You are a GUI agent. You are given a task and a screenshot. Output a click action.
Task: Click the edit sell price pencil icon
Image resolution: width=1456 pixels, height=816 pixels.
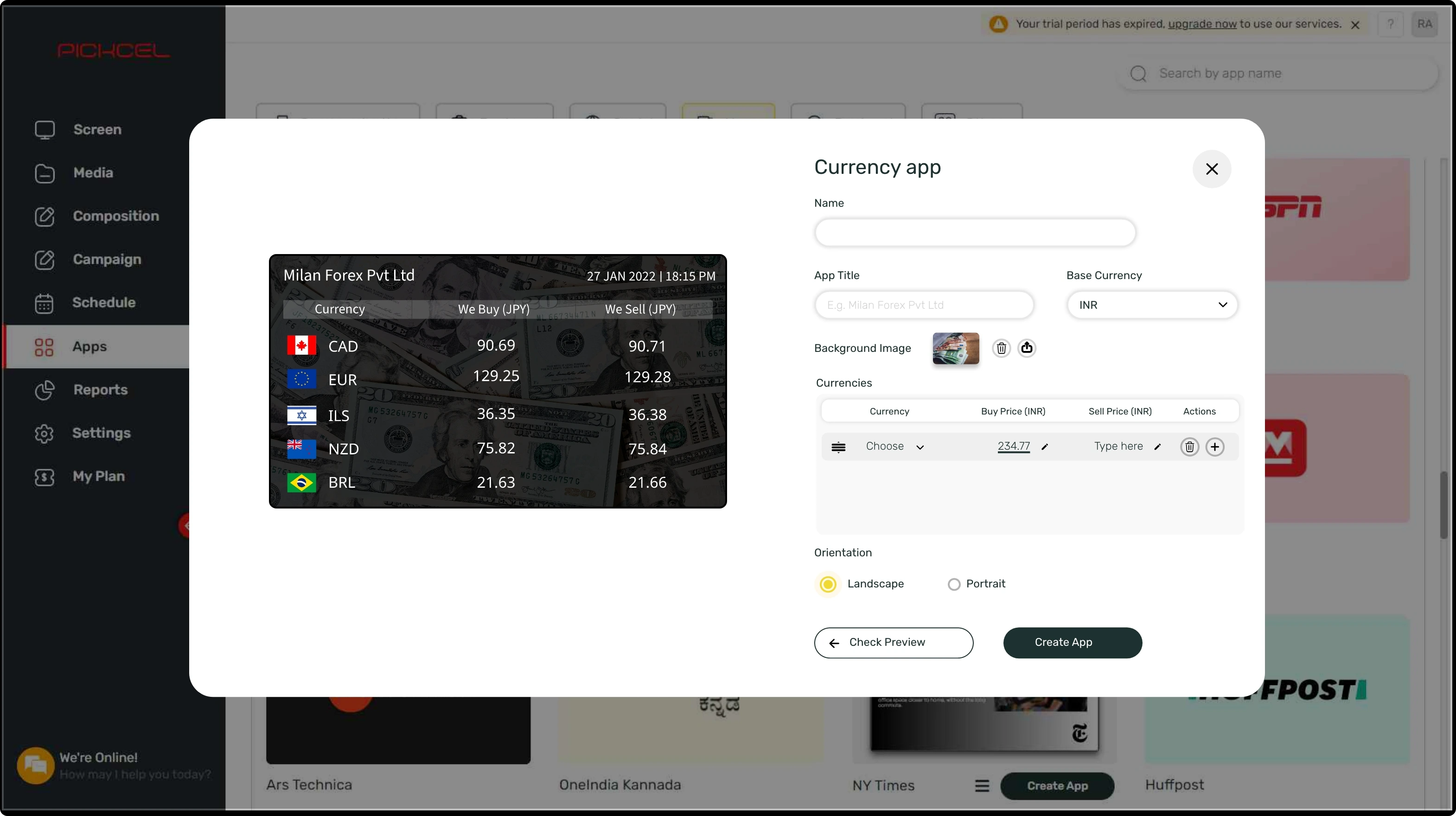[1157, 447]
